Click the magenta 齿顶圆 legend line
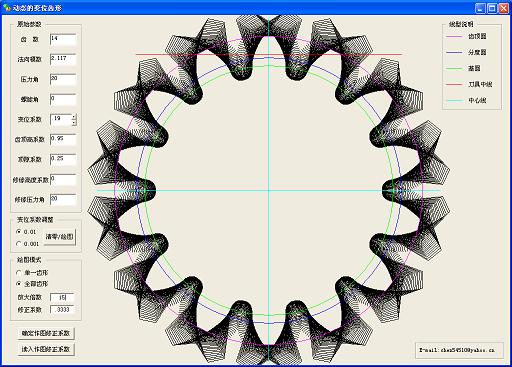The height and width of the screenshot is (367, 512). (454, 36)
